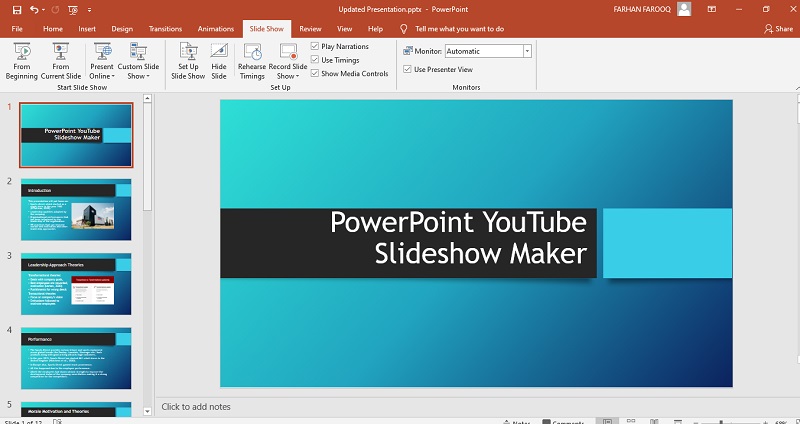This screenshot has width=800, height=424.
Task: Switch to the Transitions tab
Action: tap(165, 29)
